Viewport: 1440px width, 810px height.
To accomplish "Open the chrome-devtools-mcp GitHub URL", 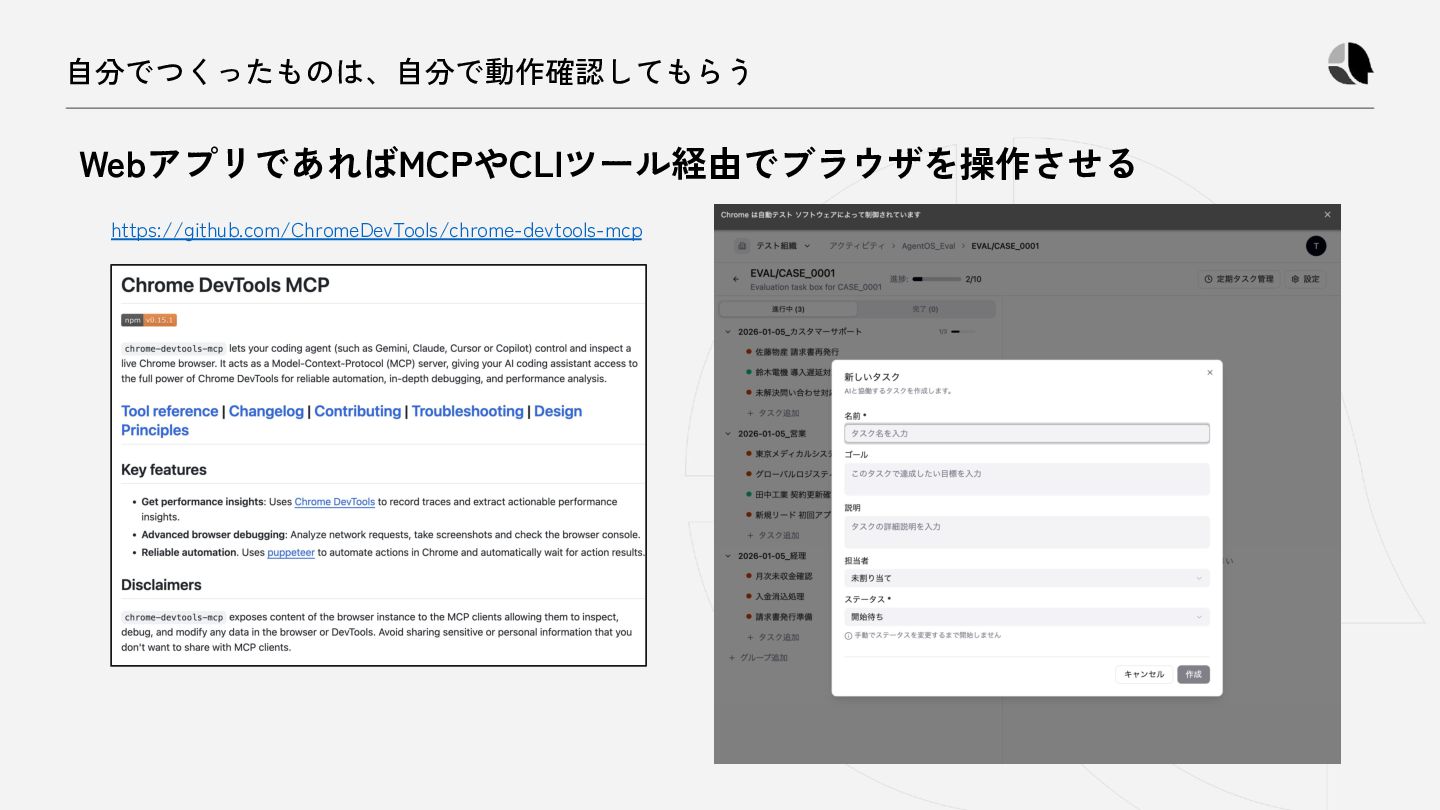I will (x=377, y=231).
